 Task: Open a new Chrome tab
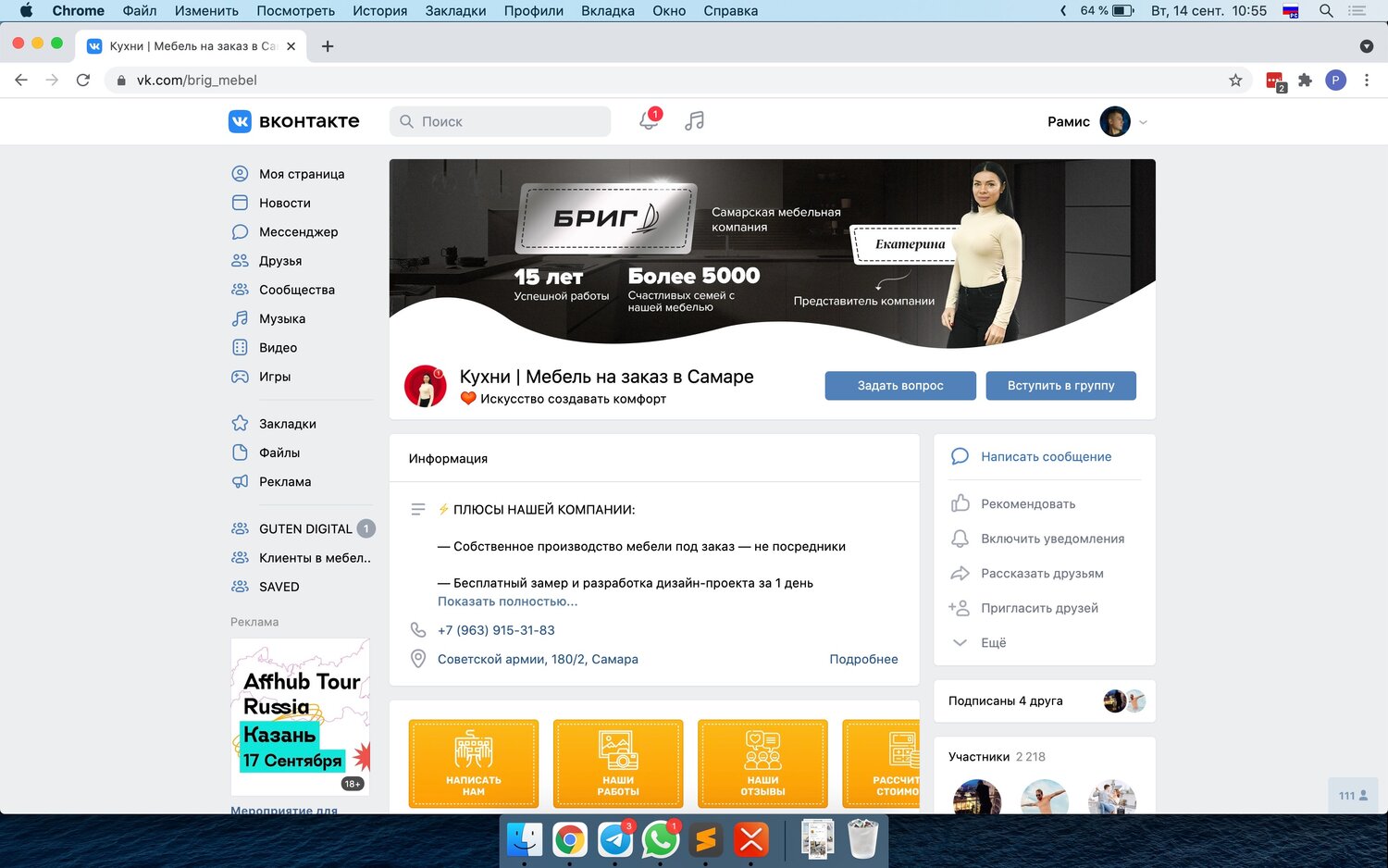[328, 46]
